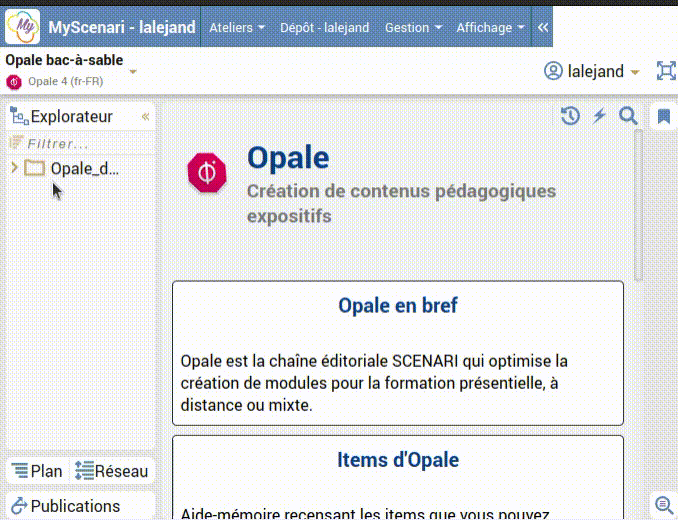Open the Opale en bref card heading

pos(397,305)
